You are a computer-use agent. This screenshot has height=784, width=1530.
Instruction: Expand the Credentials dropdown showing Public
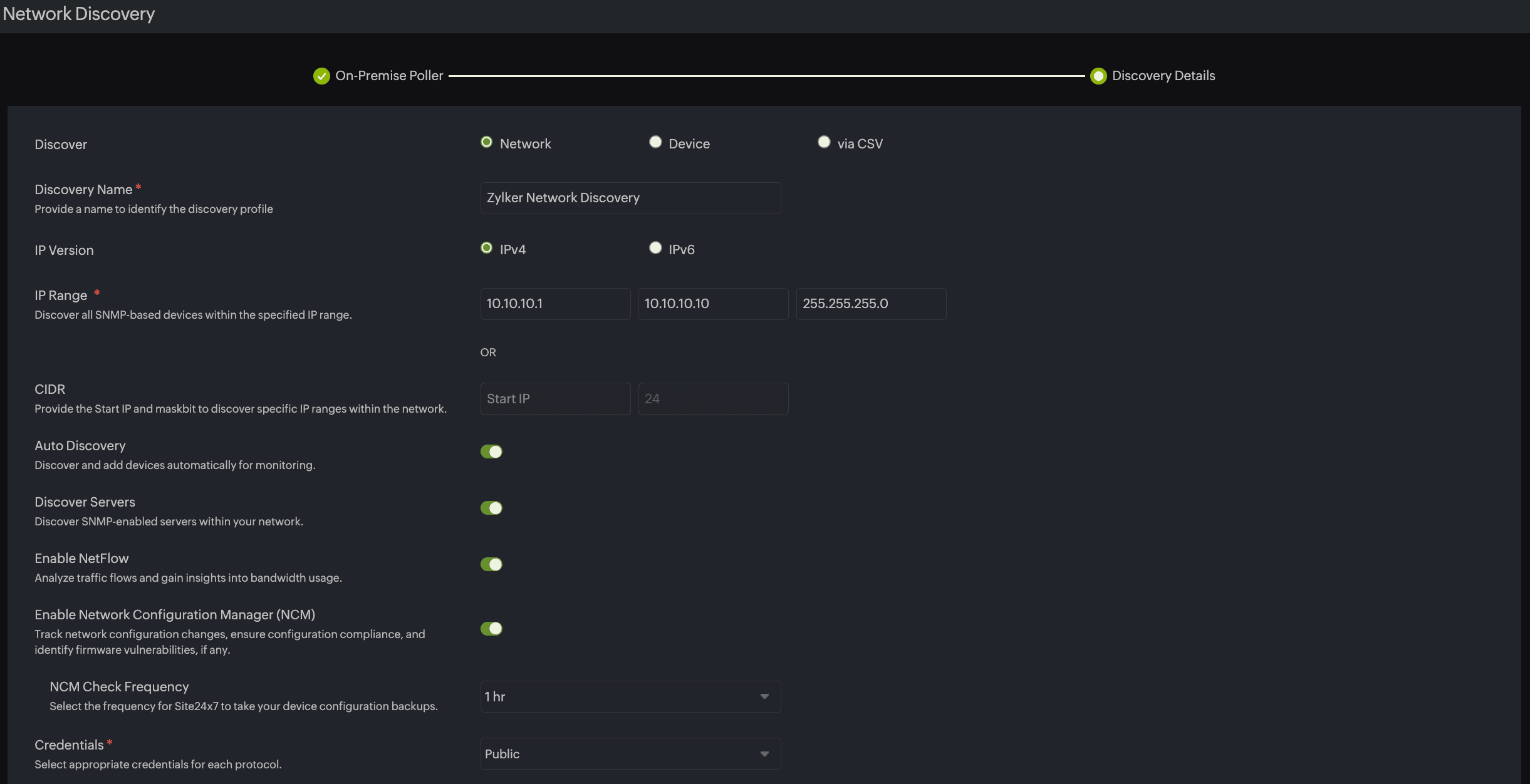[630, 753]
